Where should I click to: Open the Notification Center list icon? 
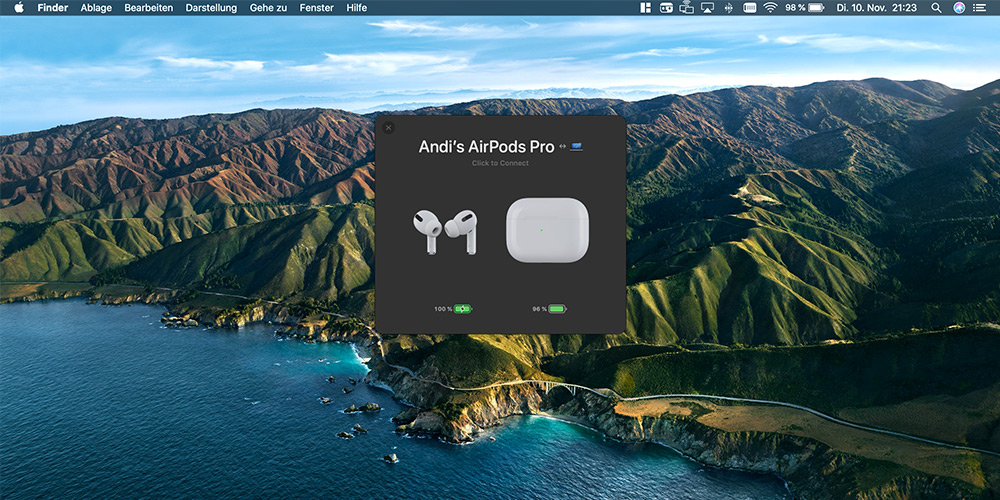click(x=979, y=8)
